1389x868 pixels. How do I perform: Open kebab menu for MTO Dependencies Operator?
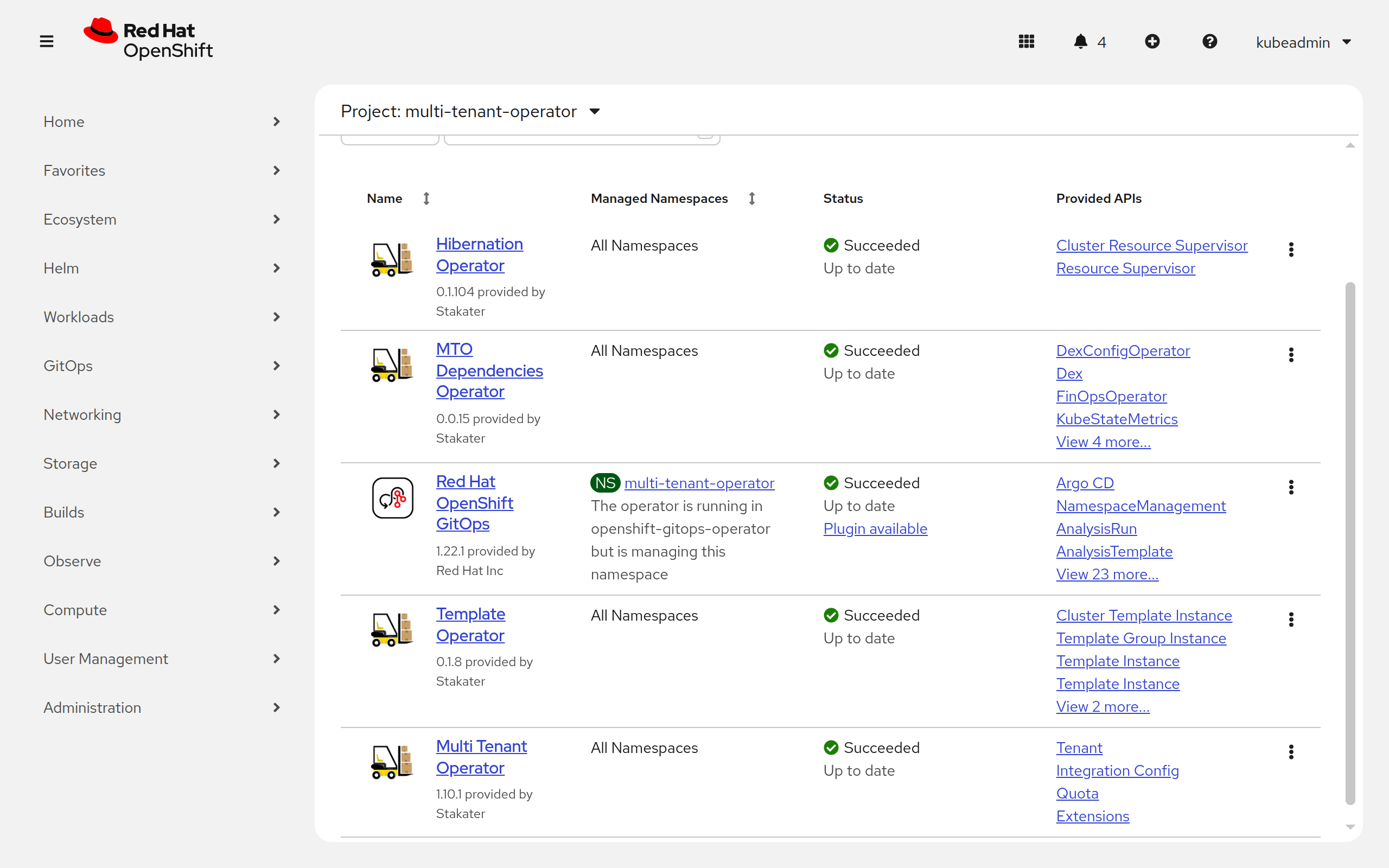[1291, 355]
